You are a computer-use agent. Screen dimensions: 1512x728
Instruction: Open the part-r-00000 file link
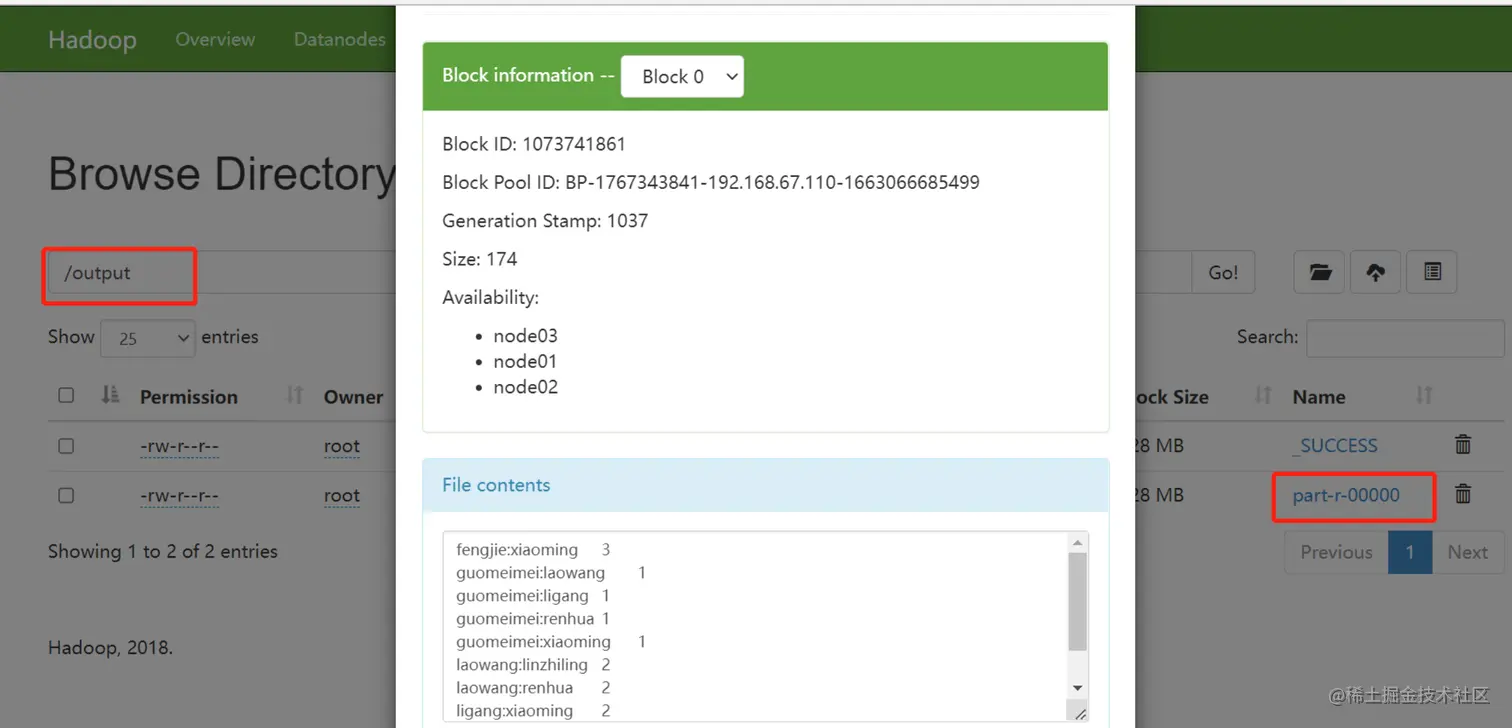pos(1346,495)
